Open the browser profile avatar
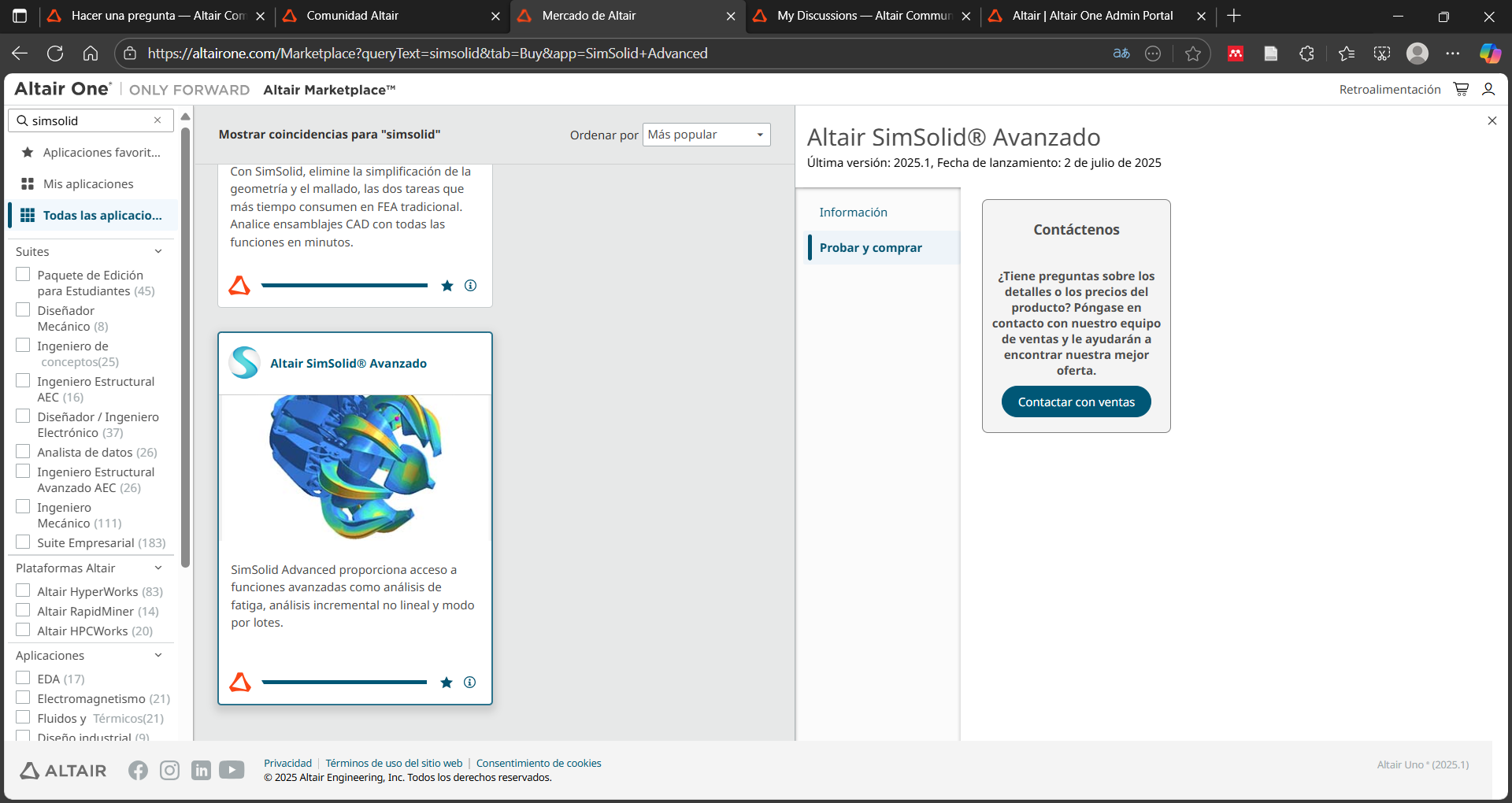Viewport: 1512px width, 803px height. 1417,54
